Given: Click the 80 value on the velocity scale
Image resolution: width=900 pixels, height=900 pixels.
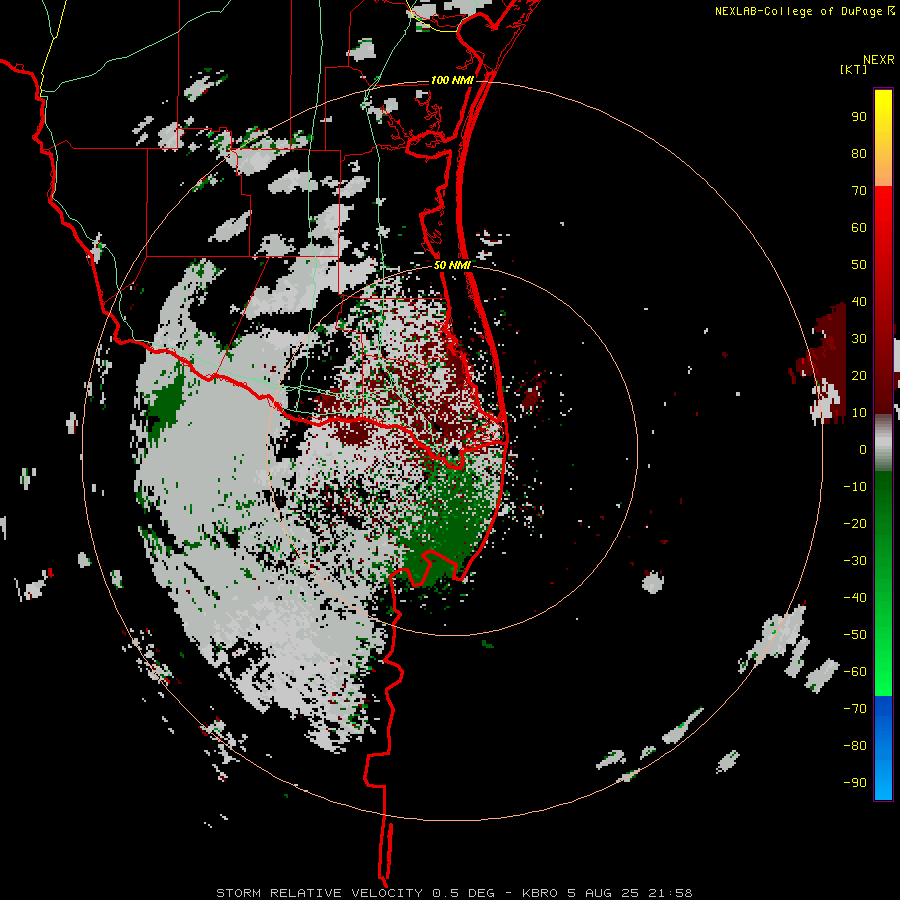Looking at the screenshot, I should [x=859, y=153].
